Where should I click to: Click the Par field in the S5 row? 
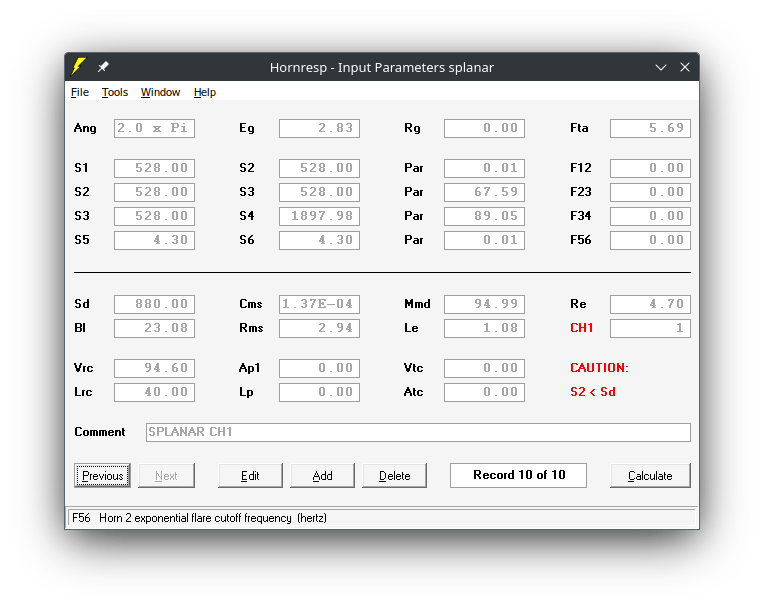click(x=484, y=240)
